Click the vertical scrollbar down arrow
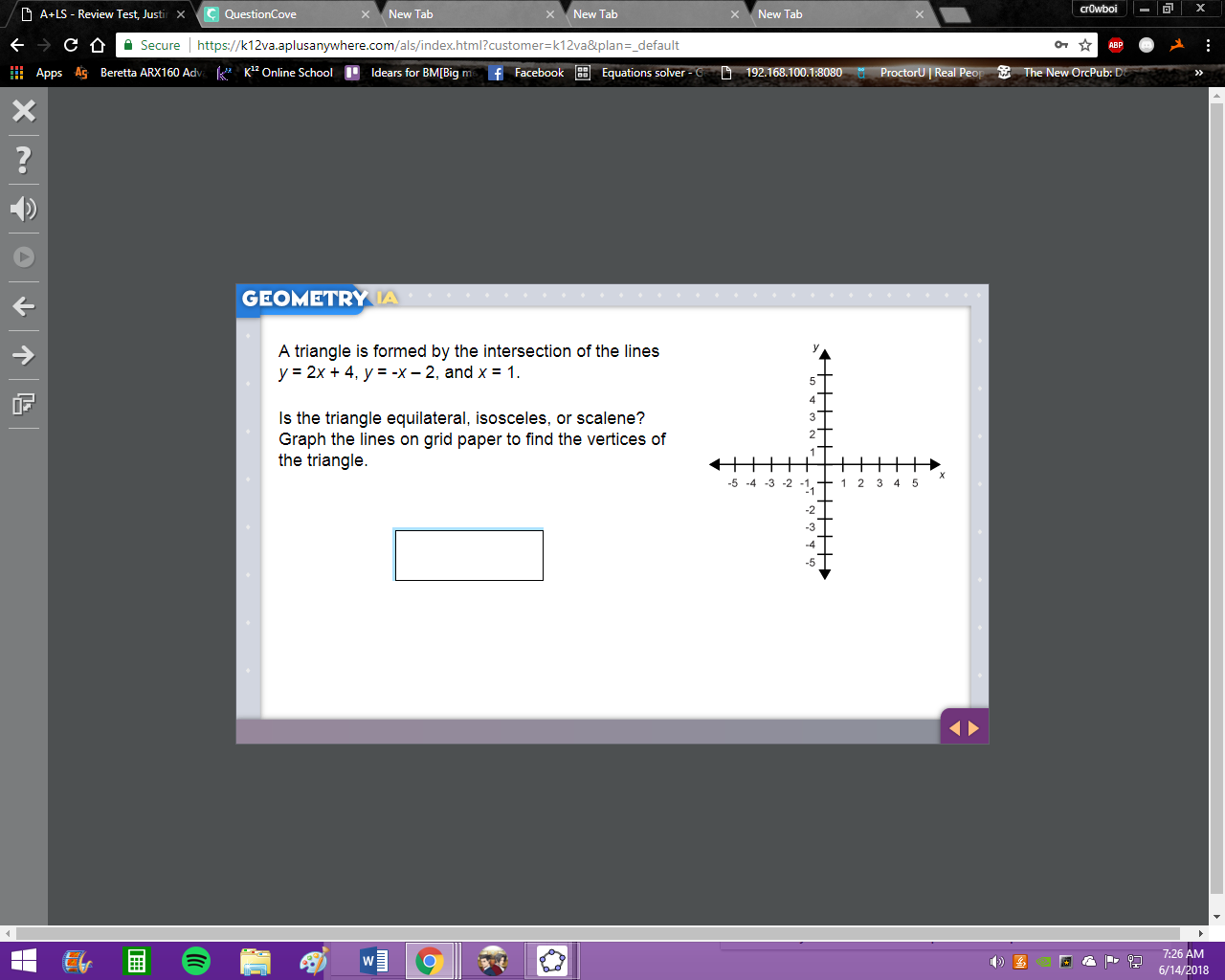 1217,916
